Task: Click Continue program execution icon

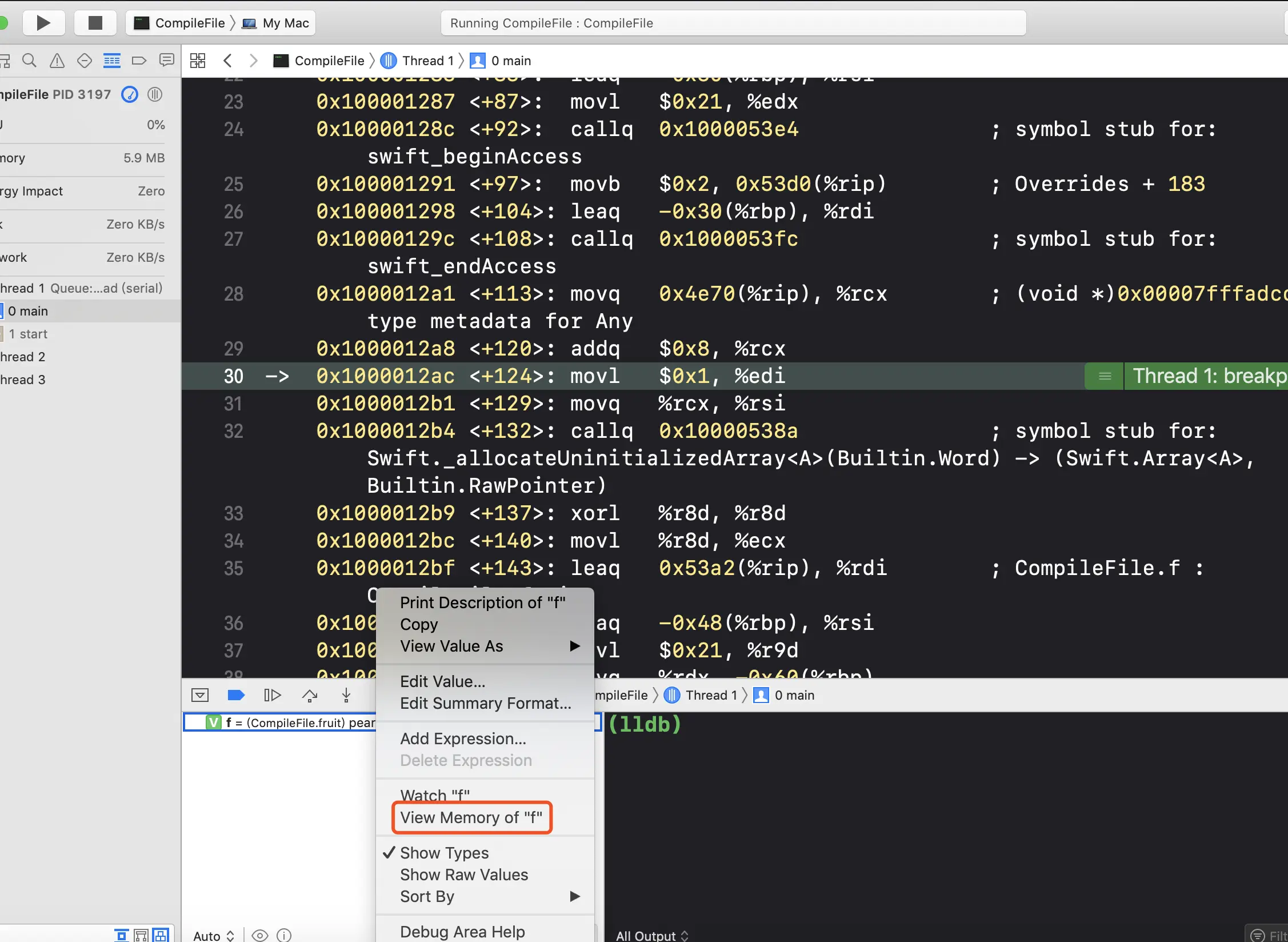Action: pyautogui.click(x=273, y=695)
